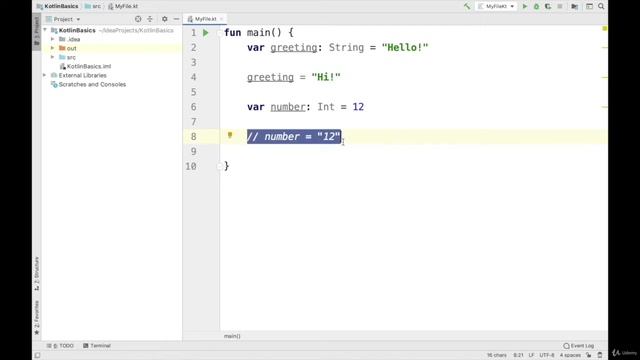Close the MyFile.kt editor tab
Screen dimensions: 640x360
coord(222,19)
